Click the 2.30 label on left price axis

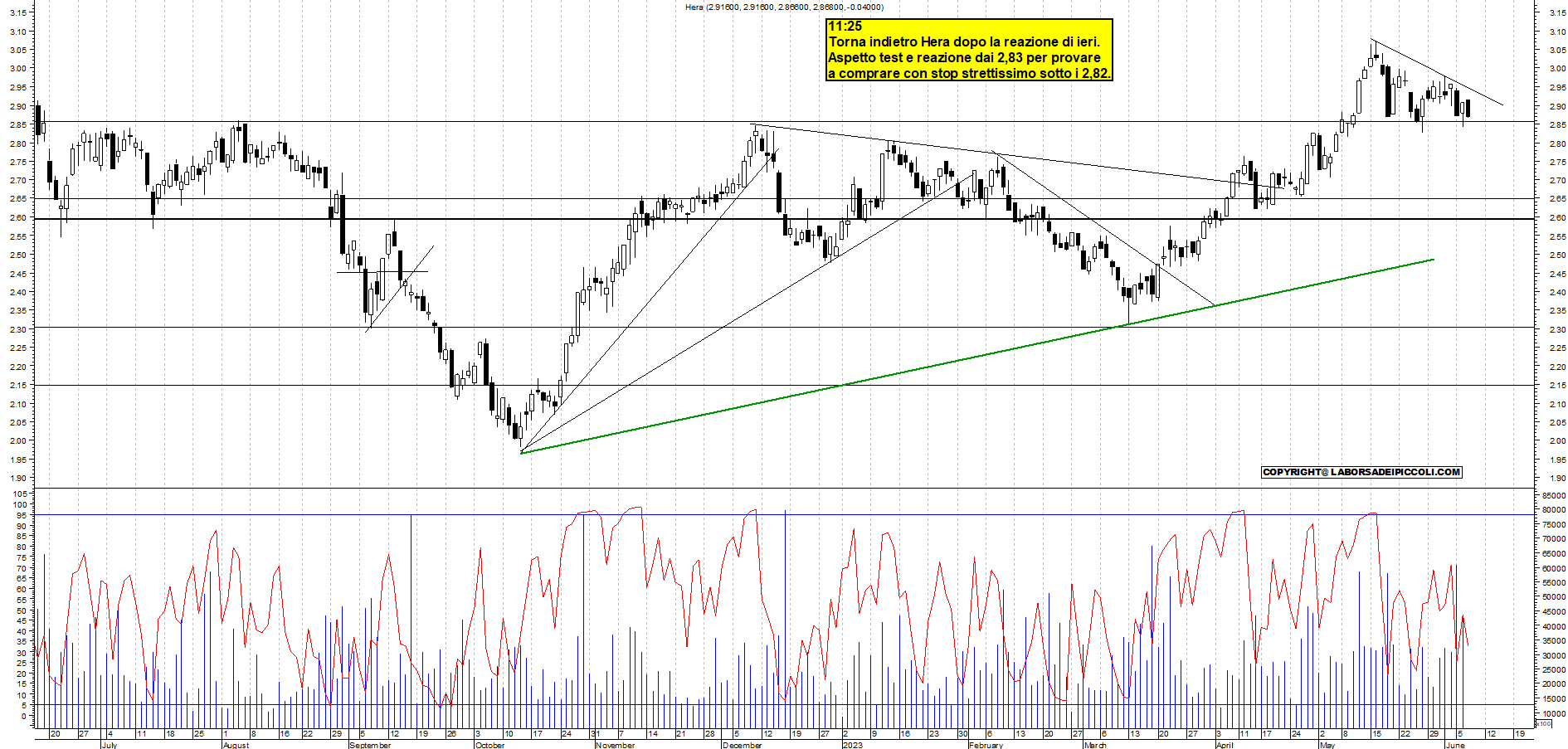pyautogui.click(x=20, y=329)
